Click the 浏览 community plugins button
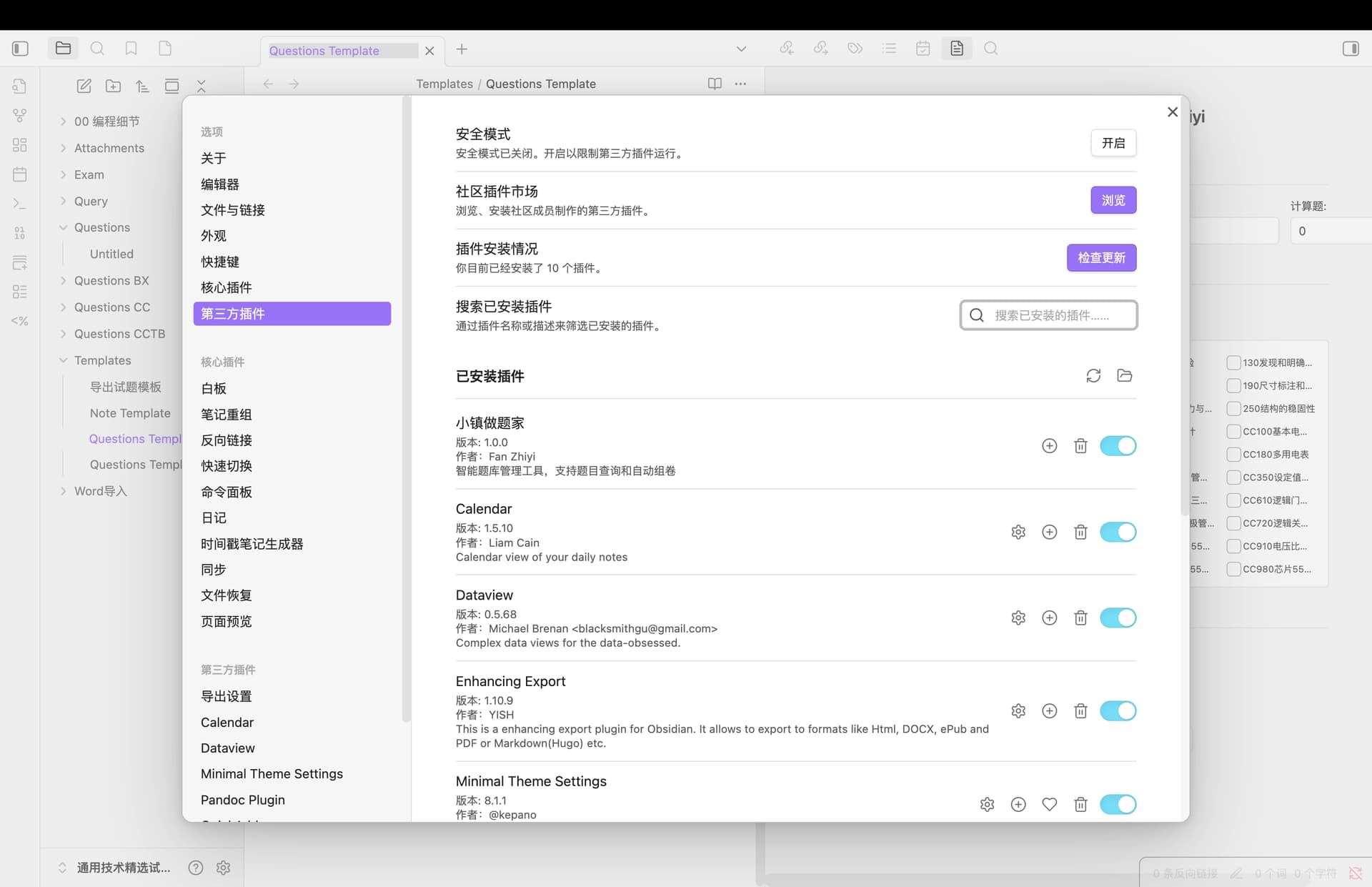The height and width of the screenshot is (887, 1372). pyautogui.click(x=1113, y=200)
